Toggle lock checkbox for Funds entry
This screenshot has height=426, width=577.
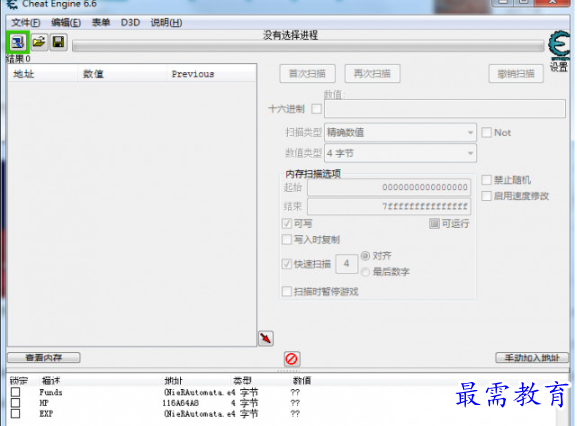15,392
